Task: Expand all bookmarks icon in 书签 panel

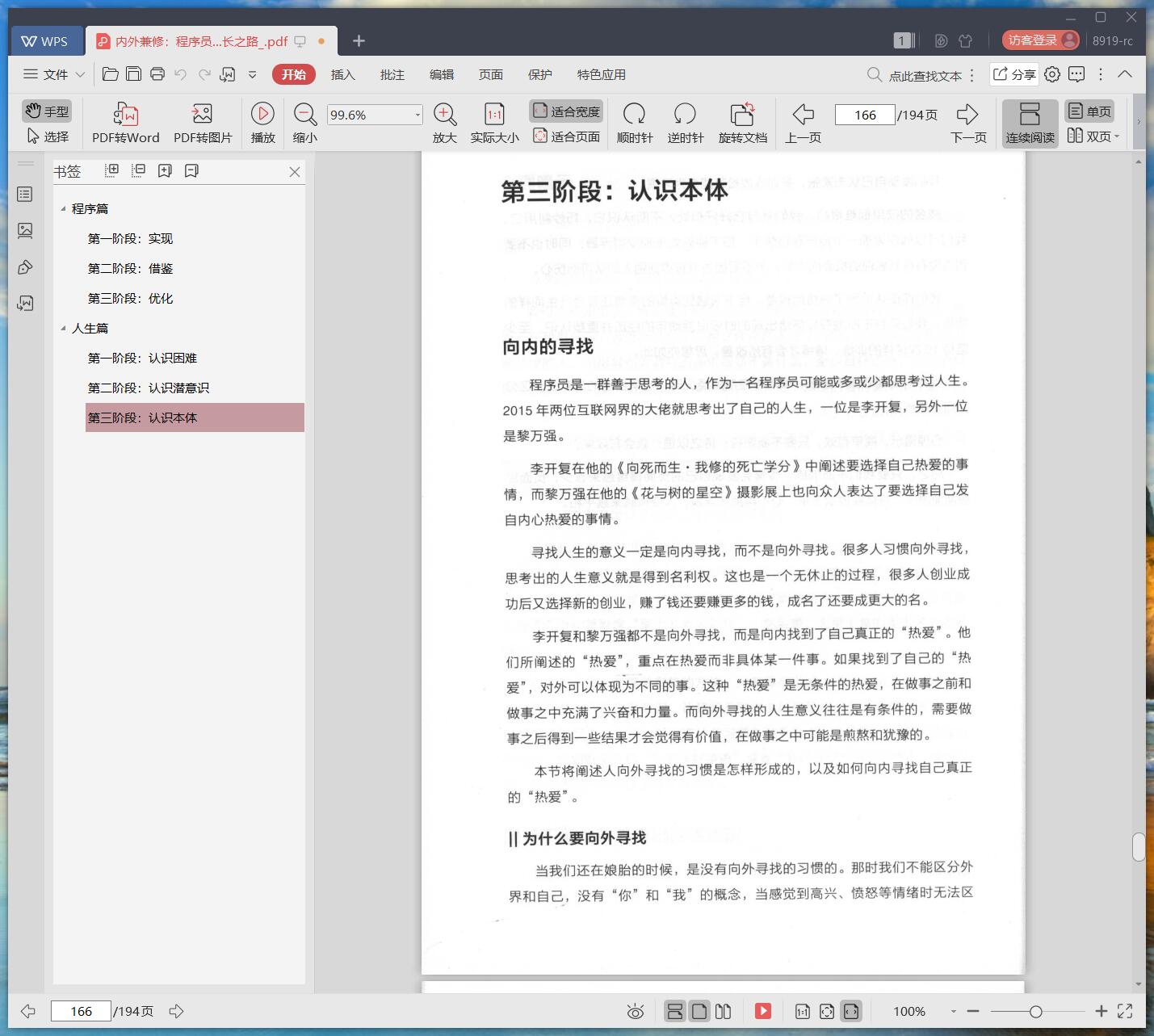Action: (112, 170)
